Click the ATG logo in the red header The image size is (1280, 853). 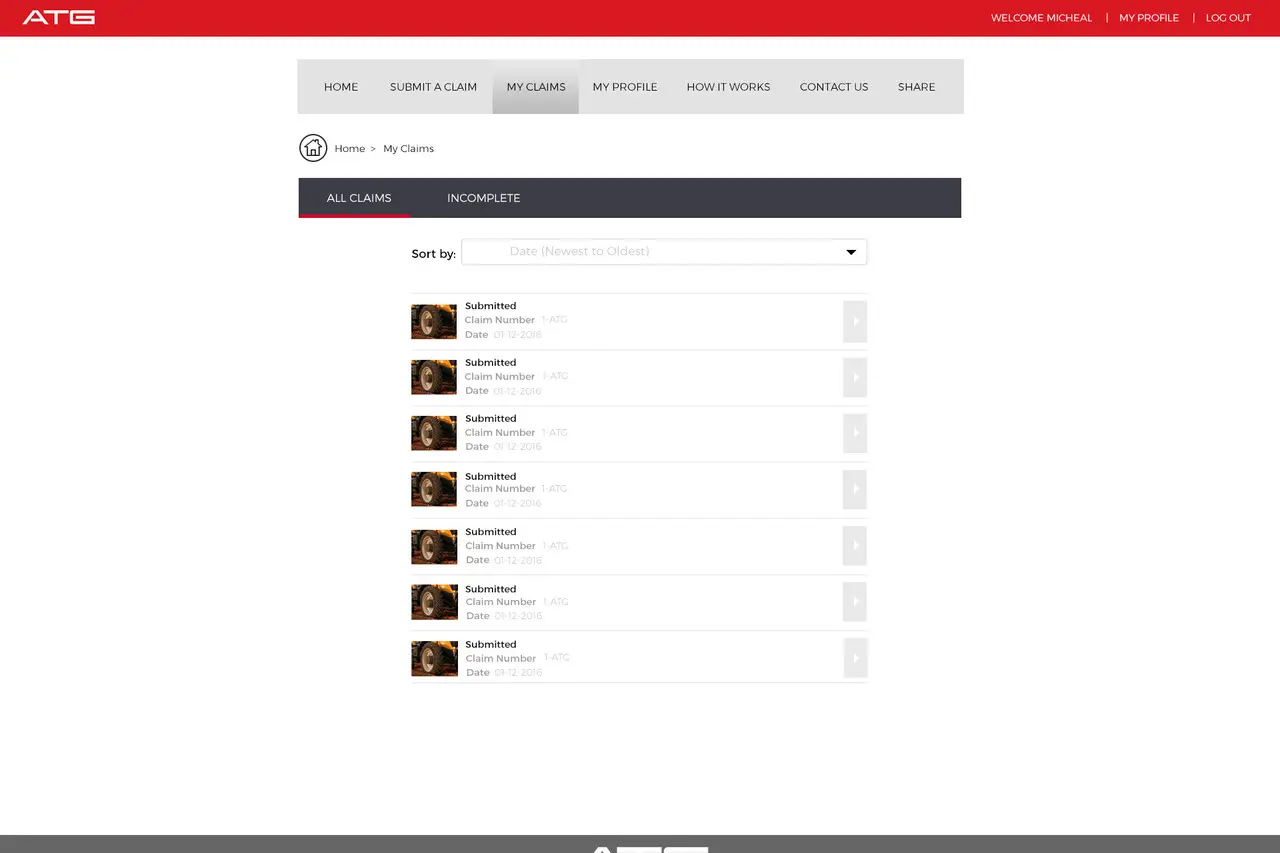(59, 17)
